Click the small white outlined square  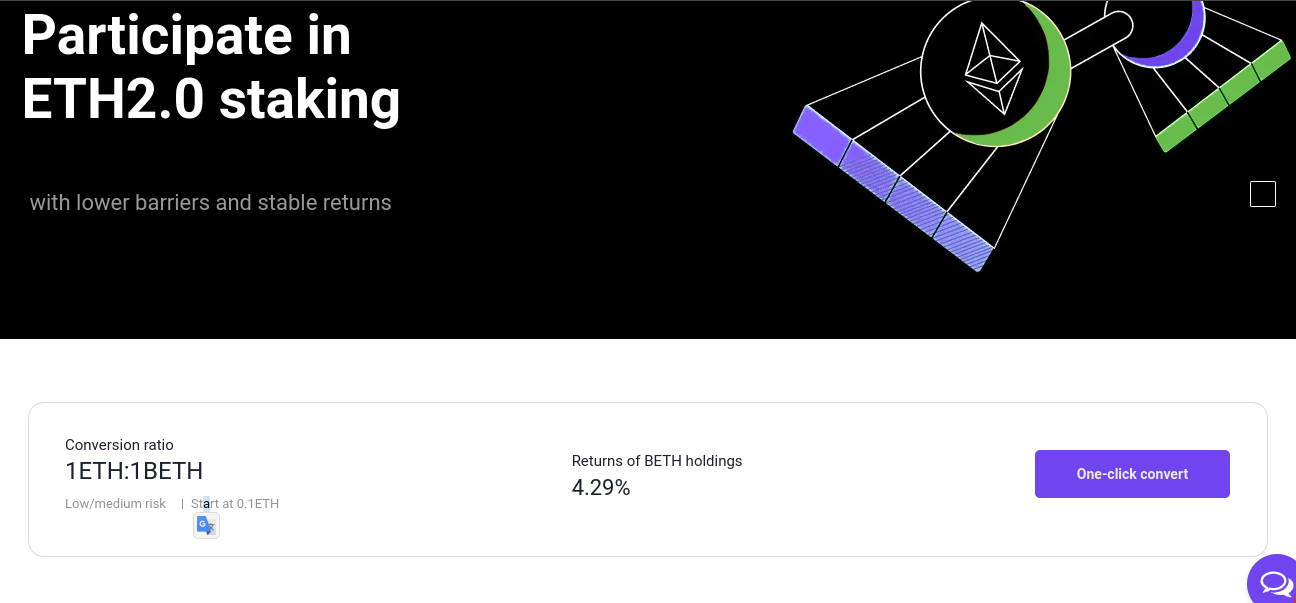tap(1263, 194)
